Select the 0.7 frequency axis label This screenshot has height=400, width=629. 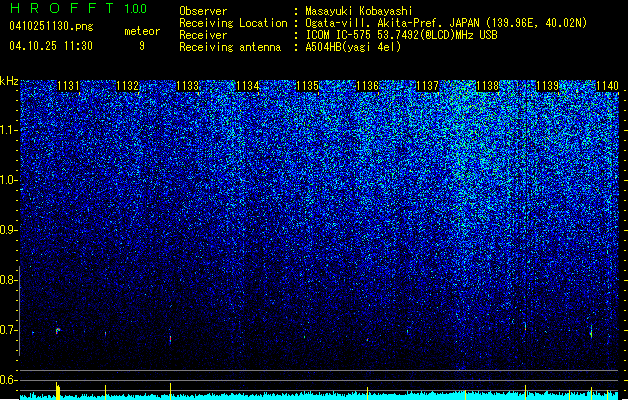tap(7, 330)
